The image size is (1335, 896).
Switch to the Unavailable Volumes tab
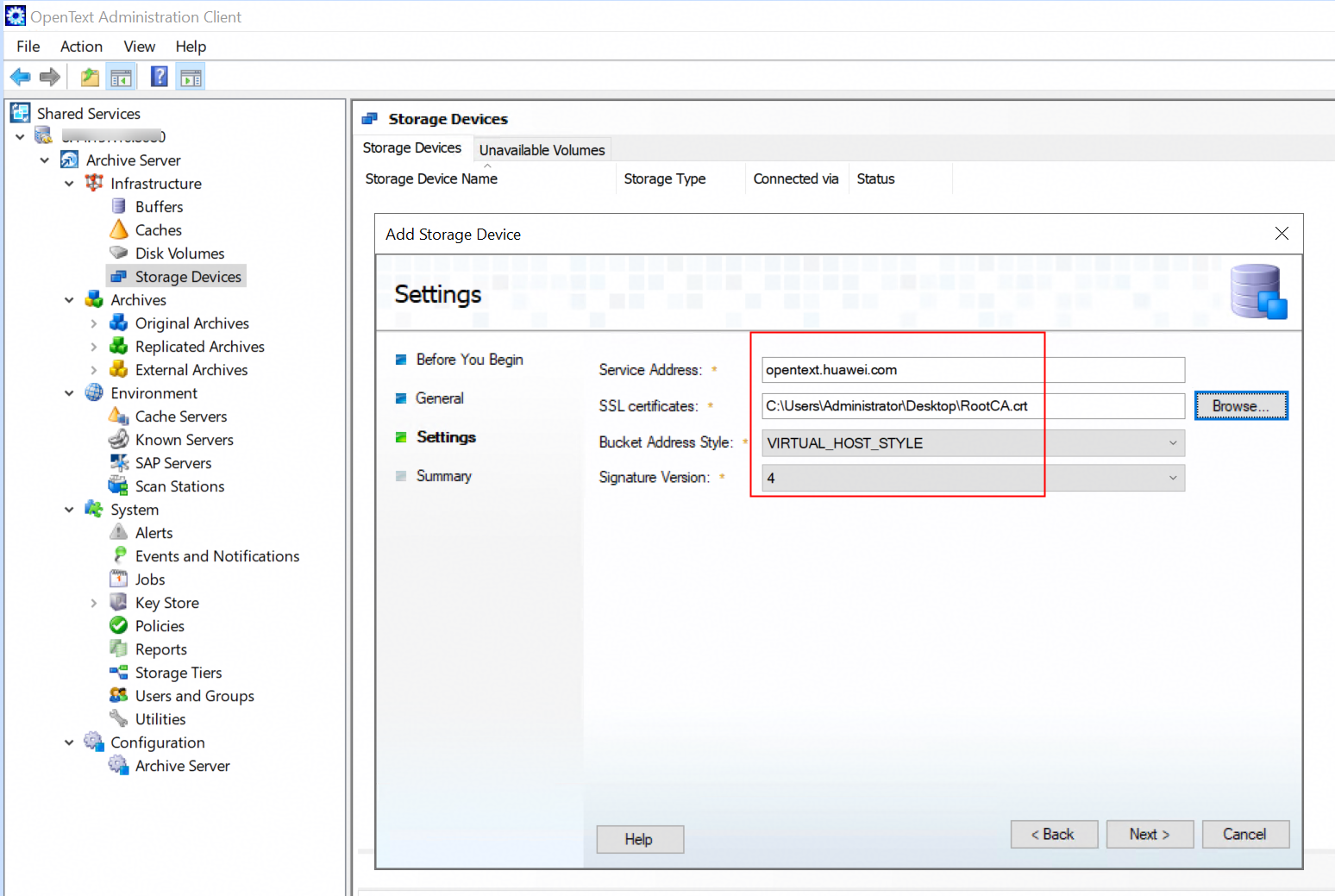542,149
